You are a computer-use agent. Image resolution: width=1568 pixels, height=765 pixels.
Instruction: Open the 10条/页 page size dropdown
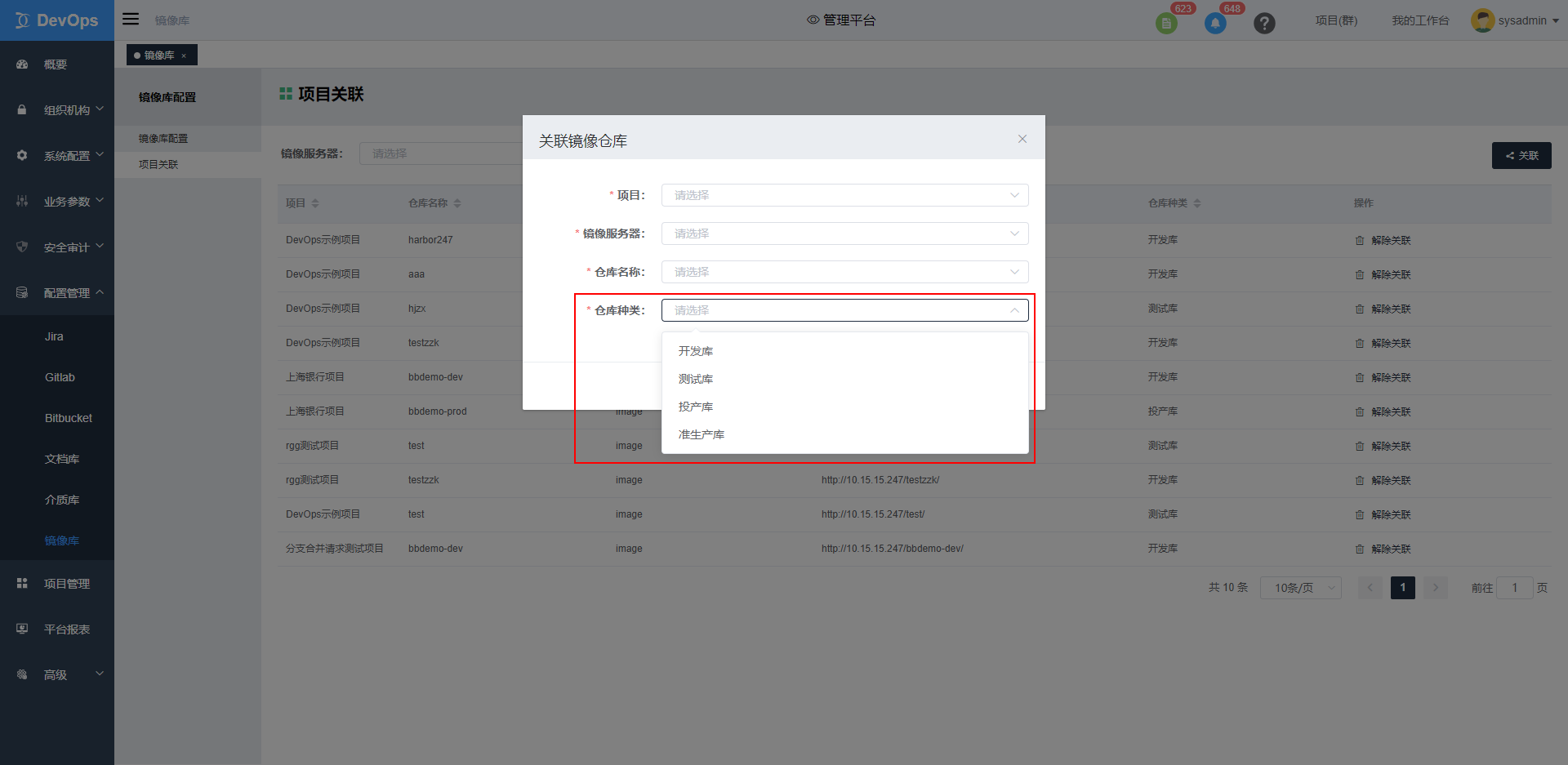pyautogui.click(x=1301, y=588)
